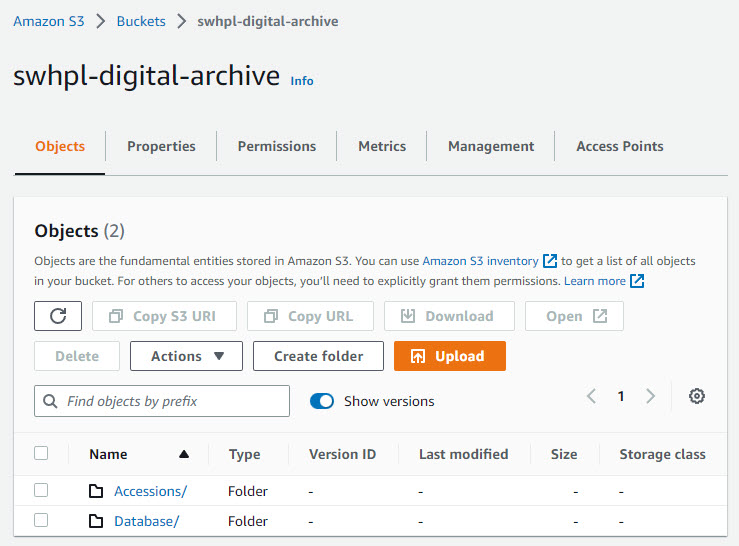The width and height of the screenshot is (739, 546).
Task: Click the Upload button
Action: pyautogui.click(x=450, y=356)
